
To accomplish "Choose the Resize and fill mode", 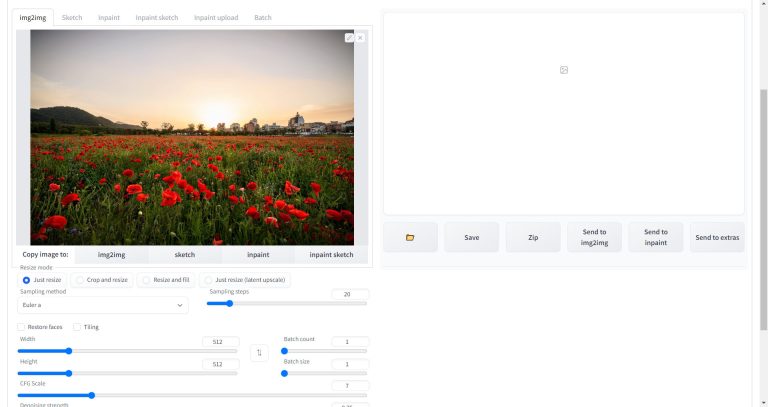I will [x=146, y=280].
